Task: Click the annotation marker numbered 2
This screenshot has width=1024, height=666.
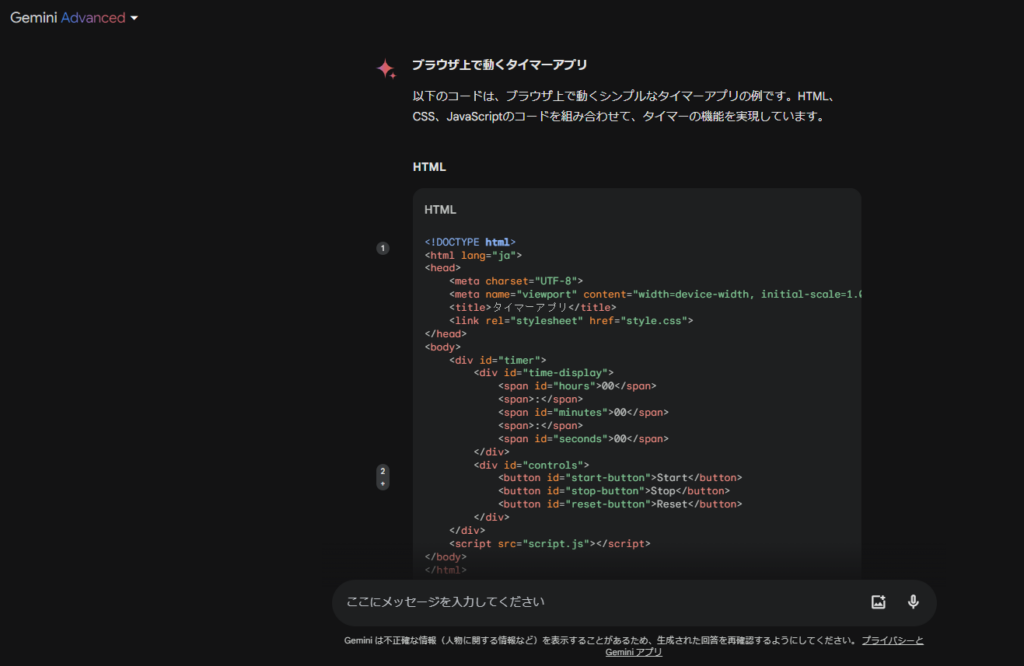Action: click(382, 471)
